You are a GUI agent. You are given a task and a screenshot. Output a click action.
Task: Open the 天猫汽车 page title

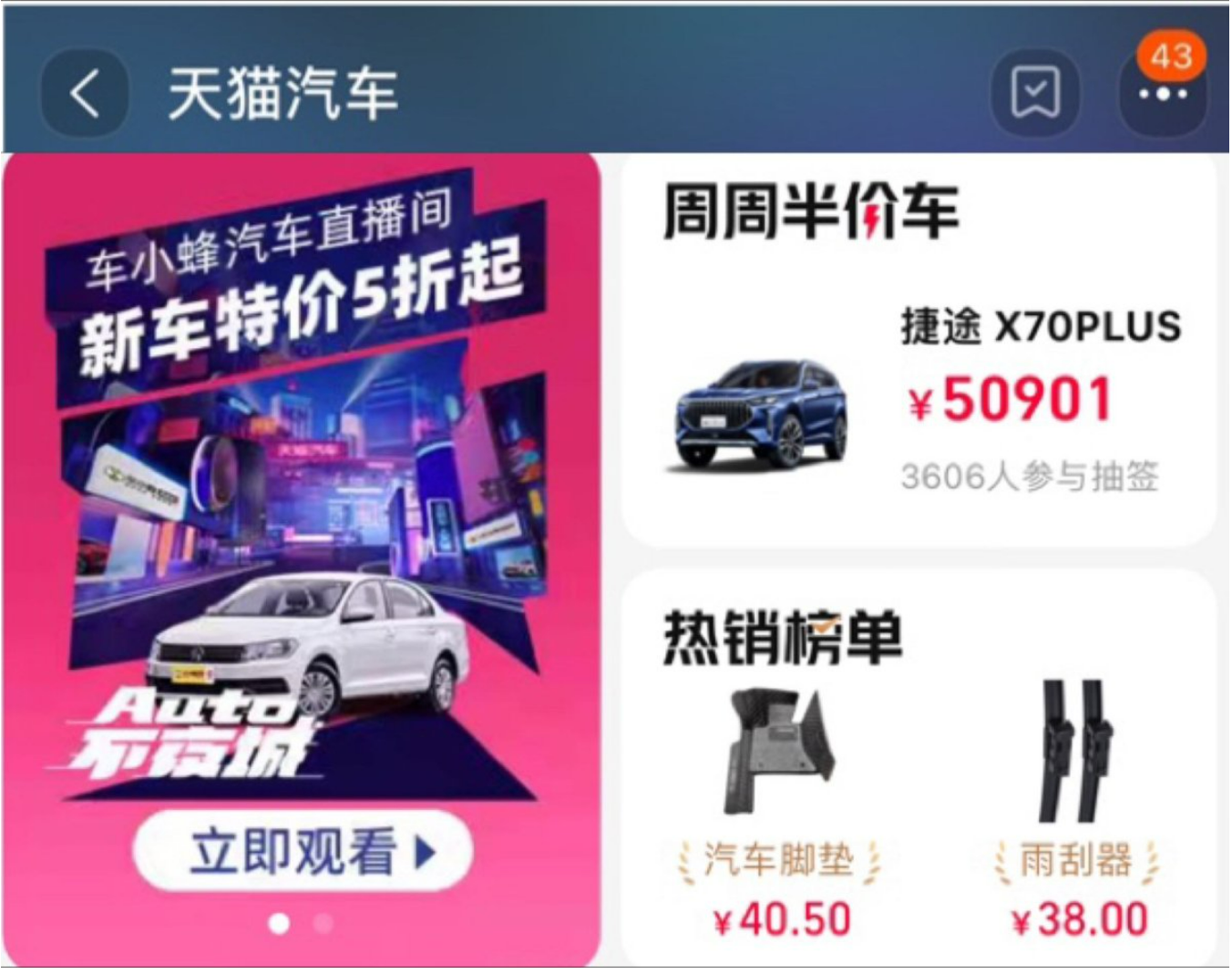282,93
